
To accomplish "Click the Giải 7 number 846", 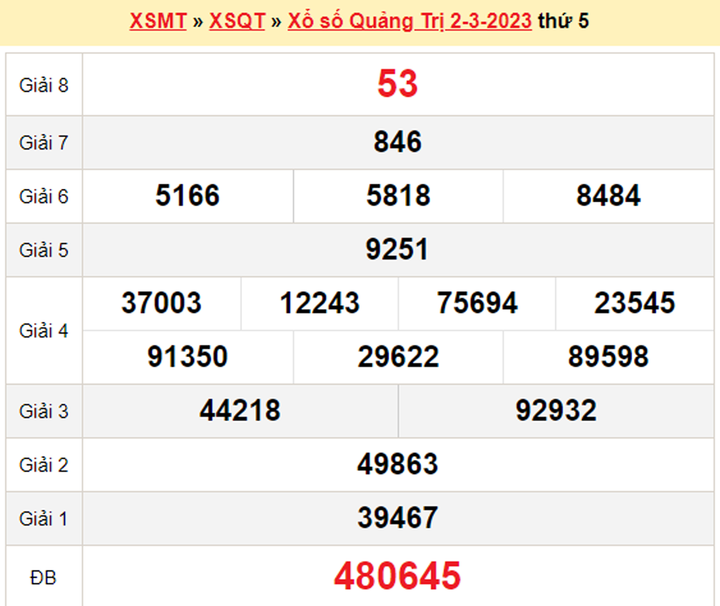I will (x=398, y=141).
